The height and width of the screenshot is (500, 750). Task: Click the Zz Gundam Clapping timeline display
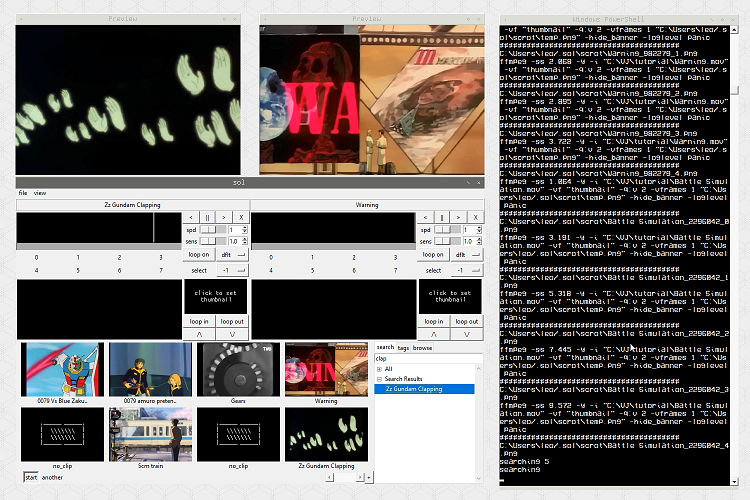coord(99,228)
